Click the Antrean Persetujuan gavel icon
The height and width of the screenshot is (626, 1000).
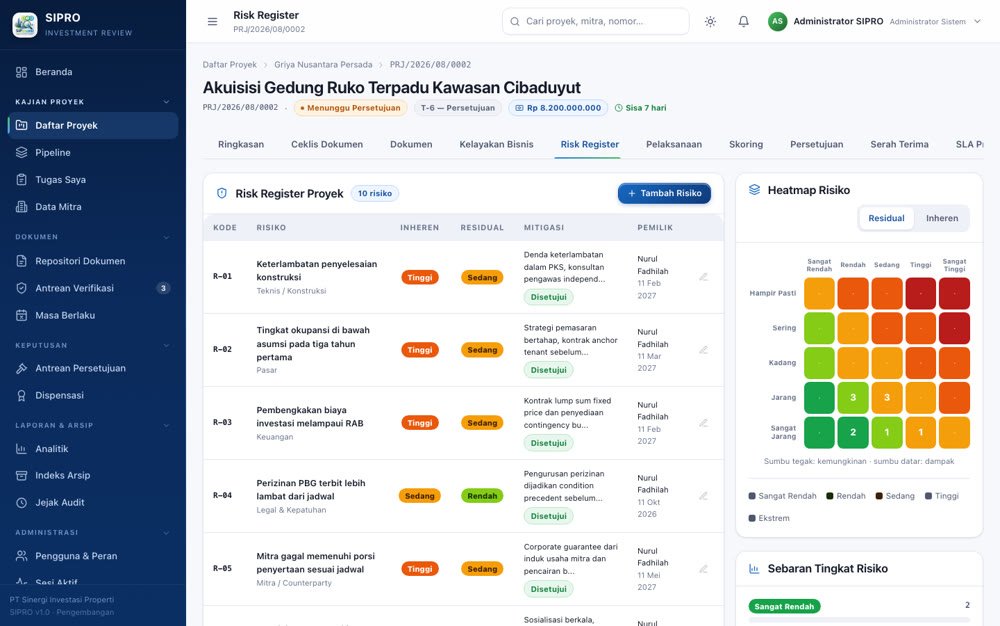tap(22, 368)
